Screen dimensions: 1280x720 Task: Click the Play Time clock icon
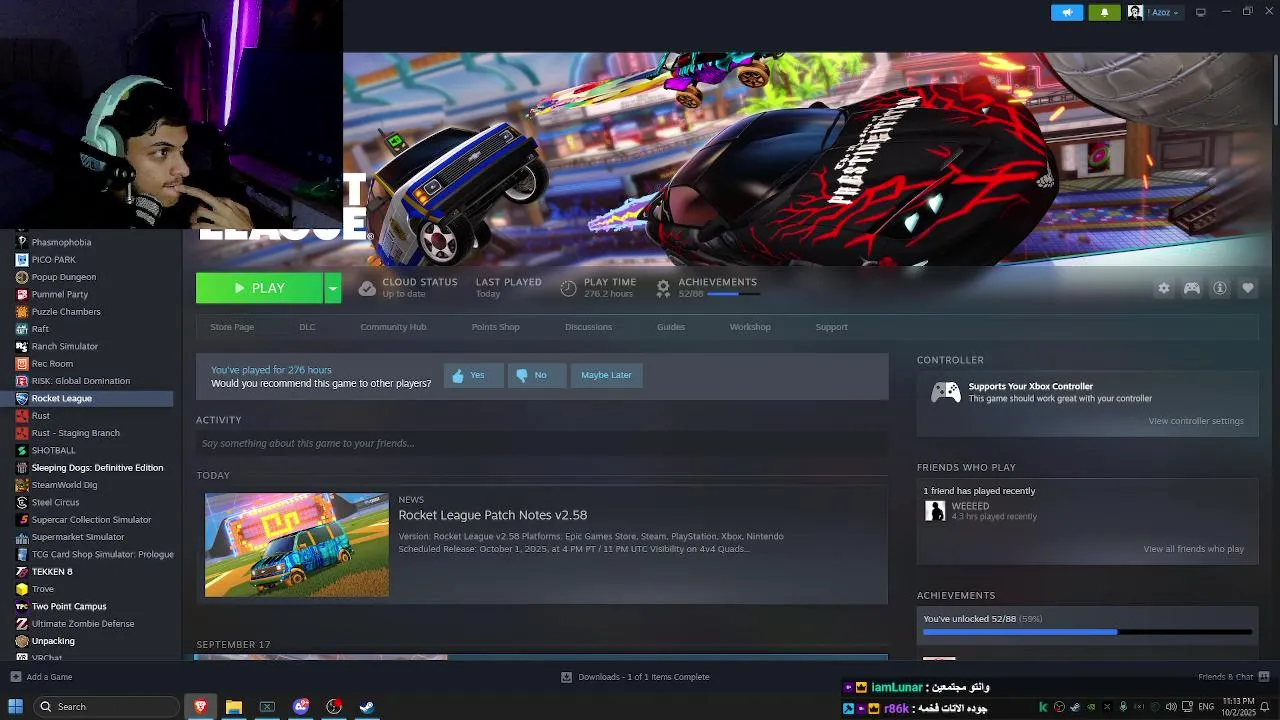[x=568, y=288]
